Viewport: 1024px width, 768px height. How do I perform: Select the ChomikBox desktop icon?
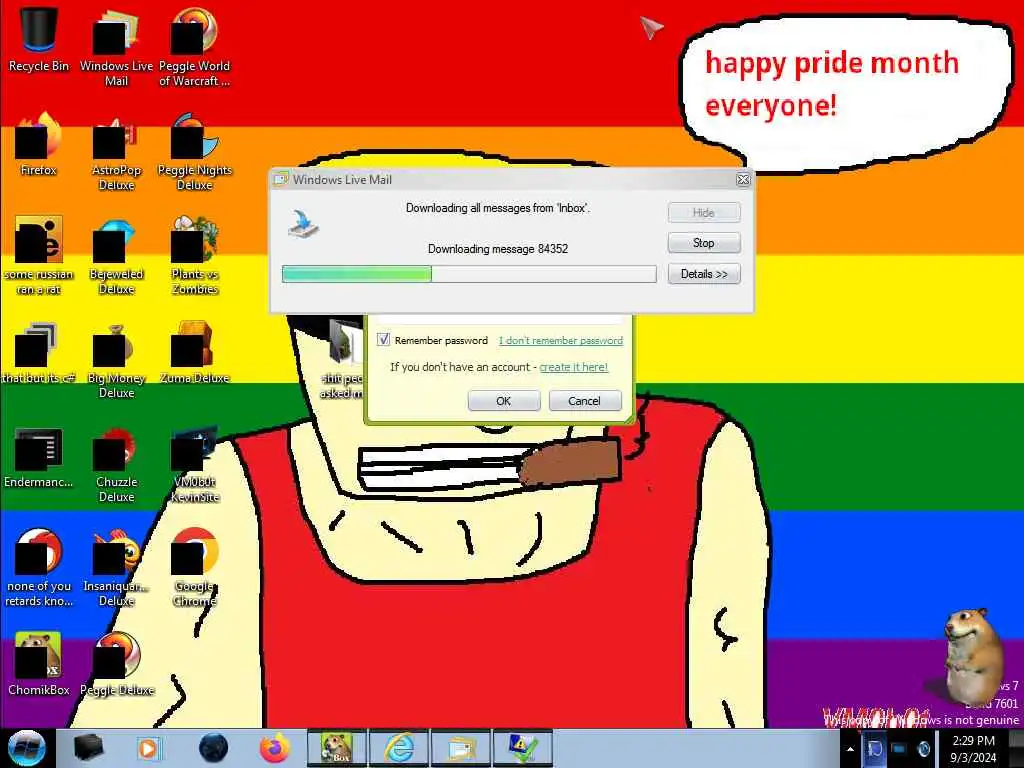click(39, 665)
